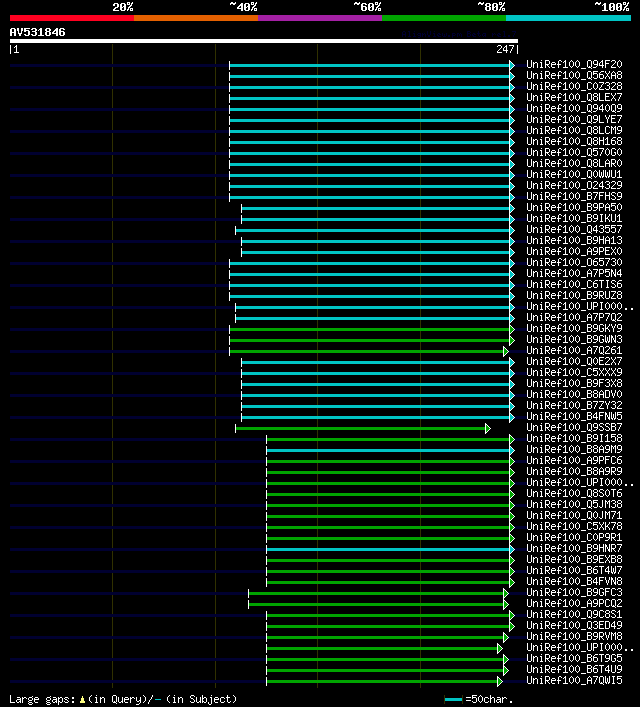The width and height of the screenshot is (640, 707).
Task: Click the arrowhead ending the UniRef100_B9I158 alignment
Action: (x=512, y=440)
